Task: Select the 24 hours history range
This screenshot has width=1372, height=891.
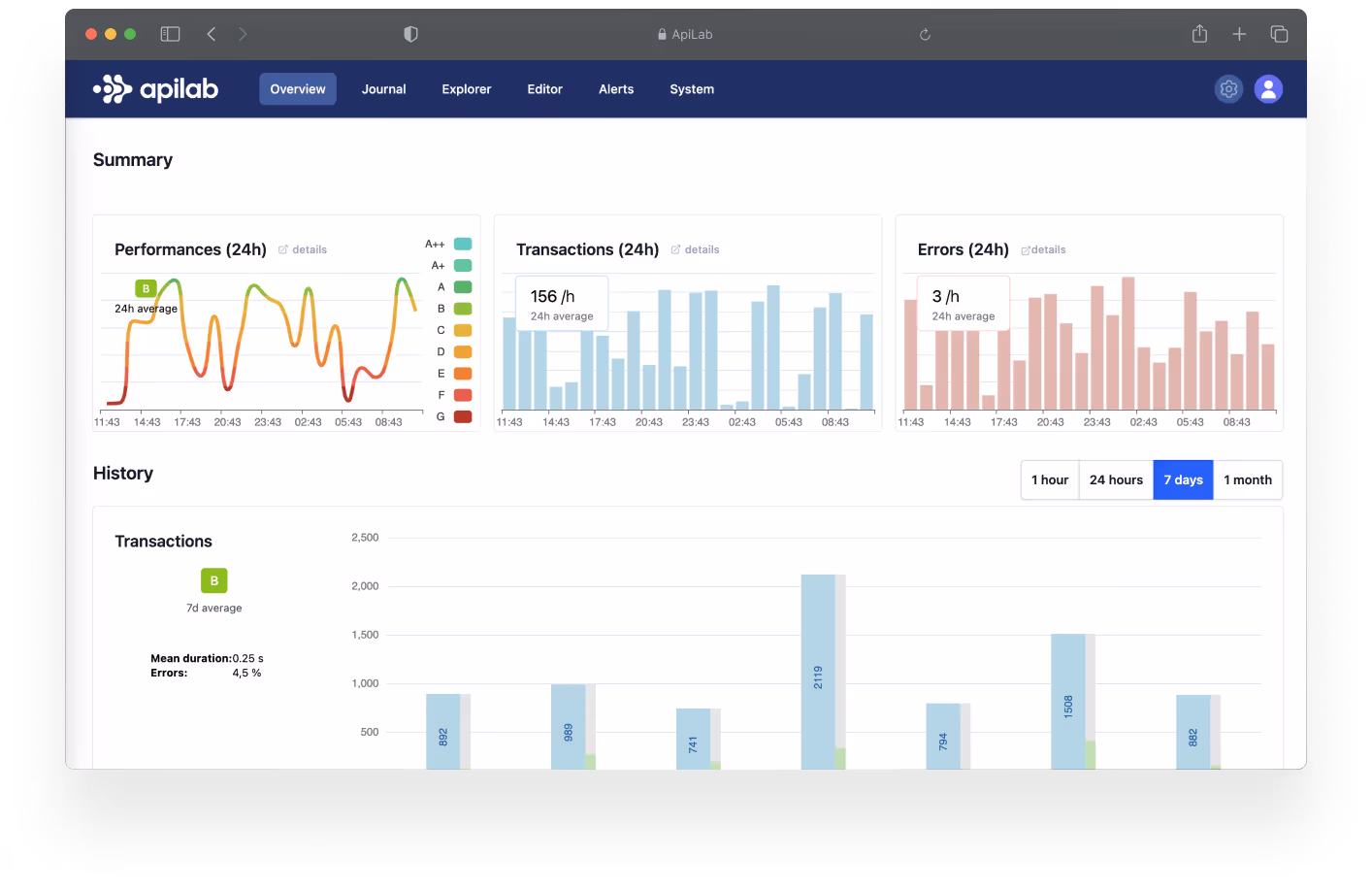Action: point(1115,479)
